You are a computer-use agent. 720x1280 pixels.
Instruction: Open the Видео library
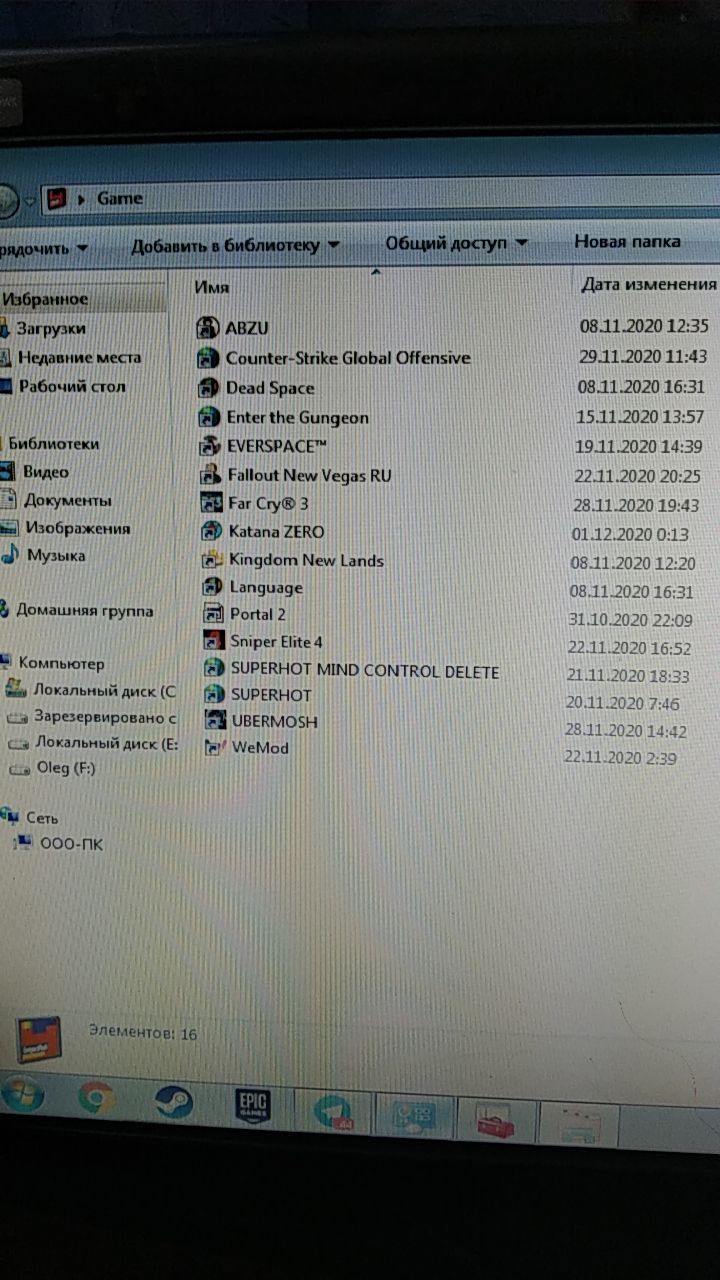(x=46, y=472)
